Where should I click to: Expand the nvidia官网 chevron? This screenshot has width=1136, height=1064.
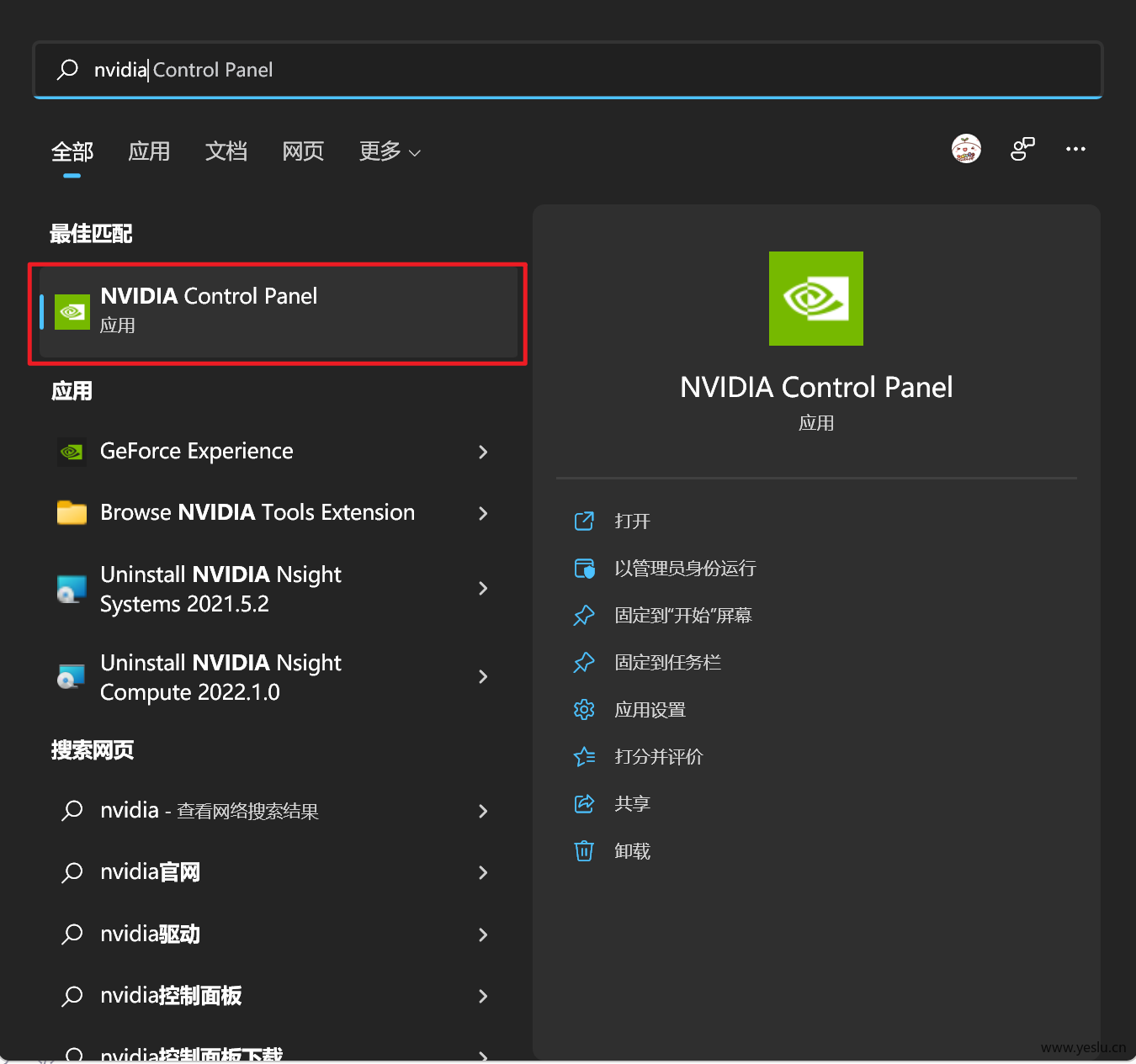pos(483,873)
